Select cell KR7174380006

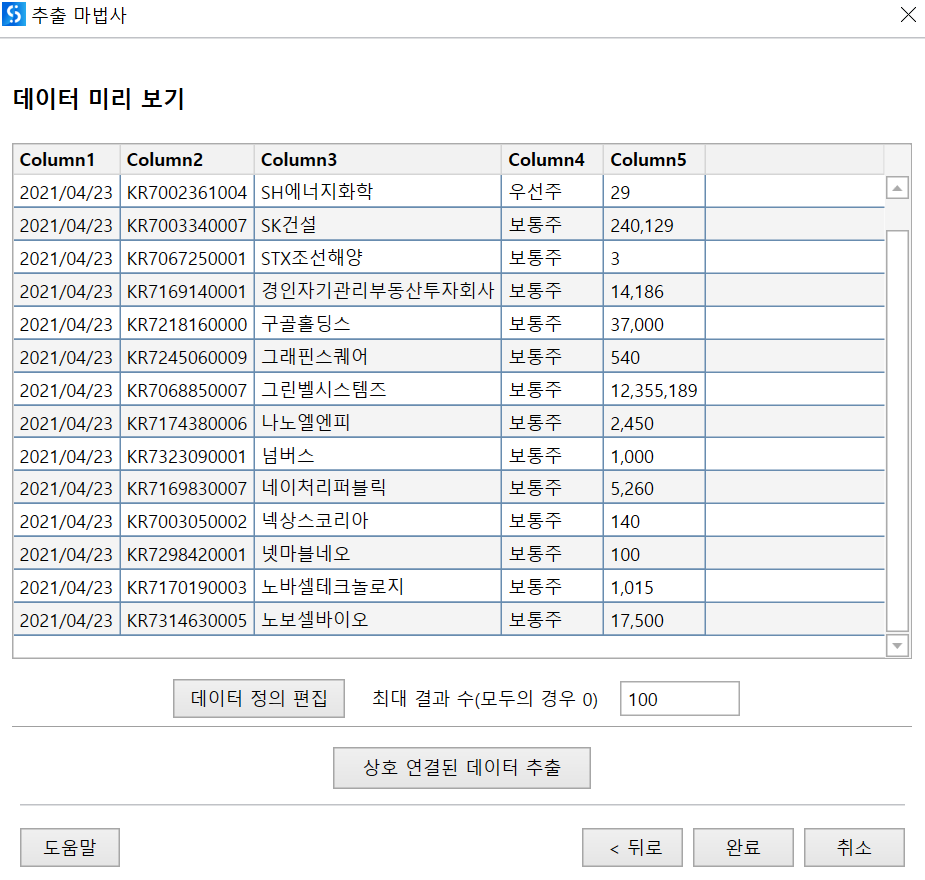187,423
